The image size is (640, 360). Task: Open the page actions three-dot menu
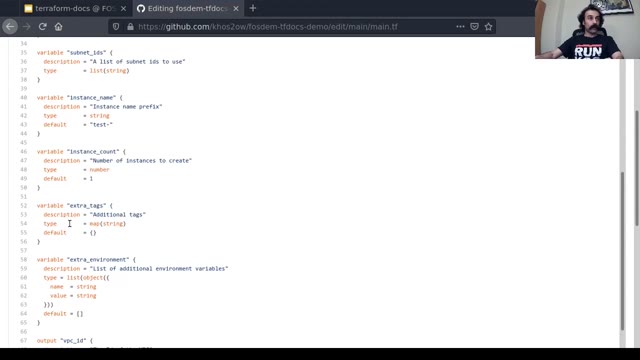tap(460, 27)
